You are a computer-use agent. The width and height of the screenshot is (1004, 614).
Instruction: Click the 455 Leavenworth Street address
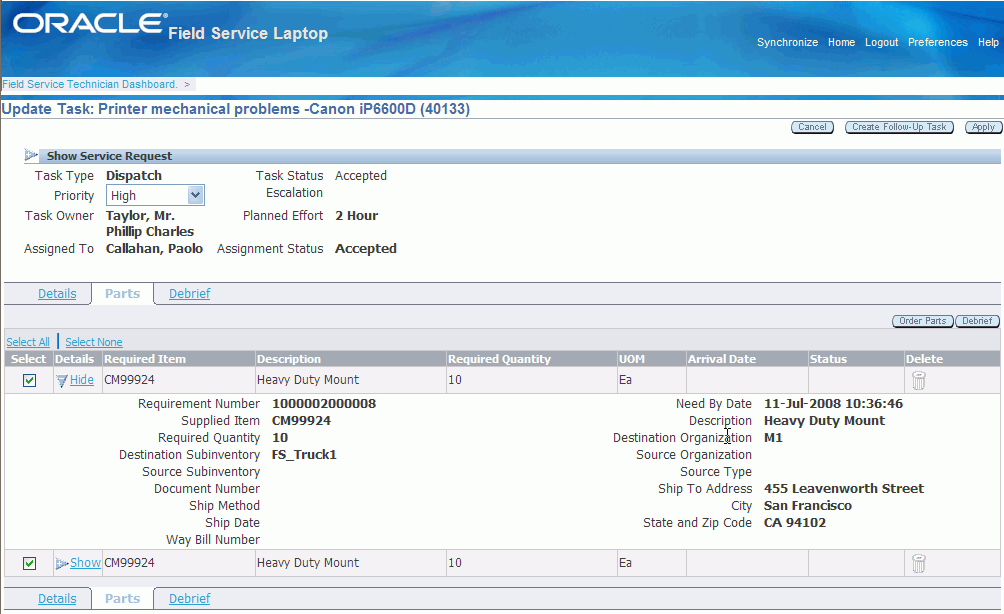844,489
